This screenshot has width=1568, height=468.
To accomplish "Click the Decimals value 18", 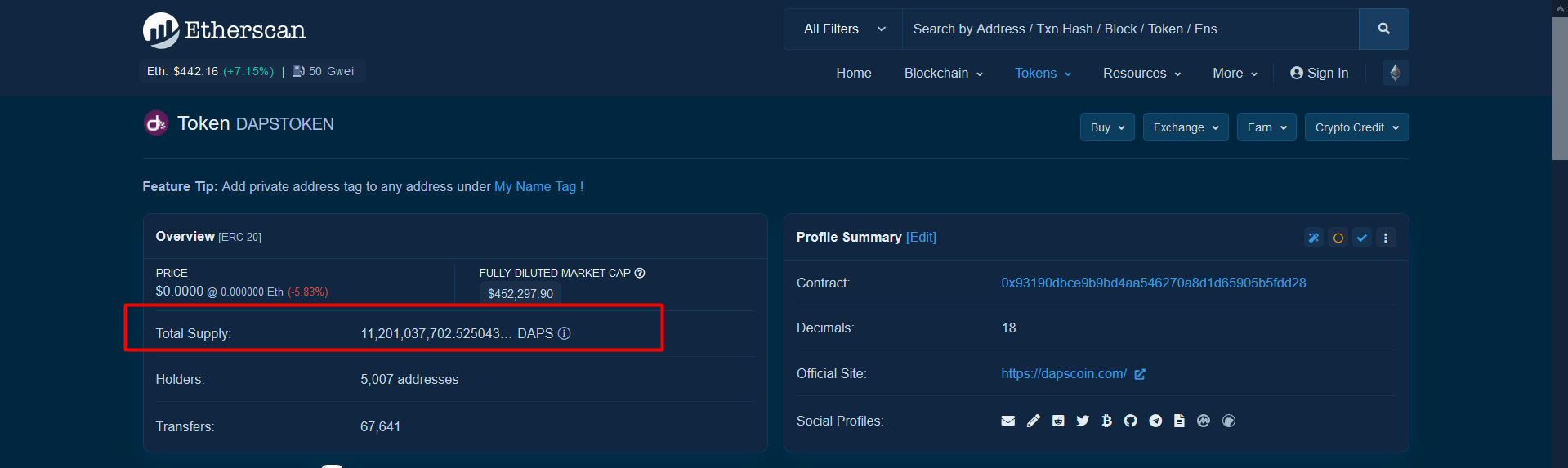I will [1009, 328].
